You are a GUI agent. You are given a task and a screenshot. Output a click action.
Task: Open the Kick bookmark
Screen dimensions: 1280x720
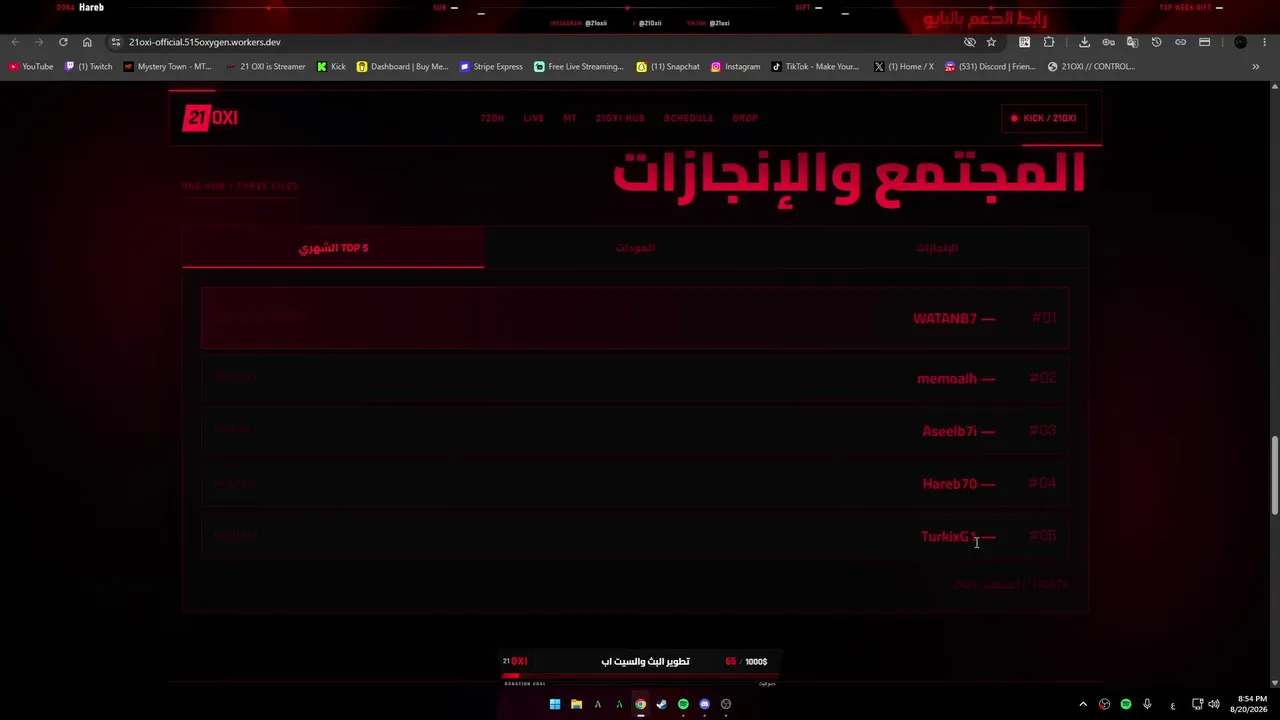pos(331,66)
